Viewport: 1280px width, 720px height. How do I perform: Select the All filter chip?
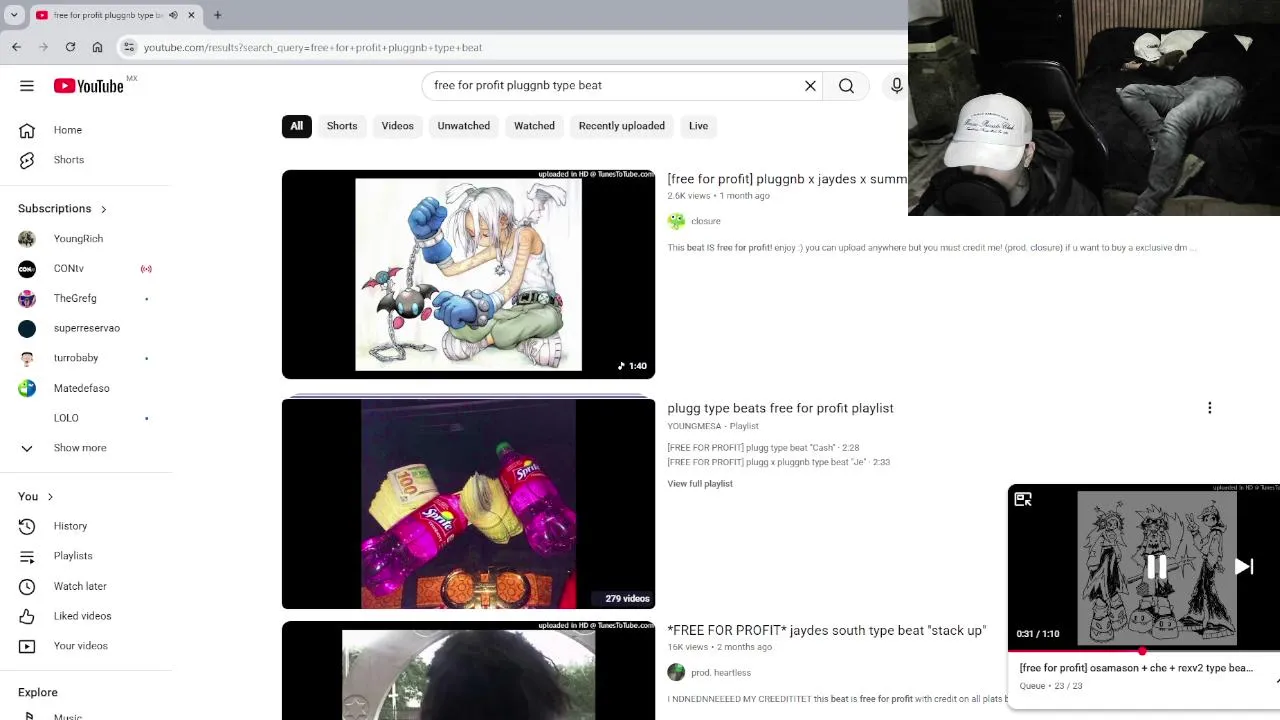296,126
